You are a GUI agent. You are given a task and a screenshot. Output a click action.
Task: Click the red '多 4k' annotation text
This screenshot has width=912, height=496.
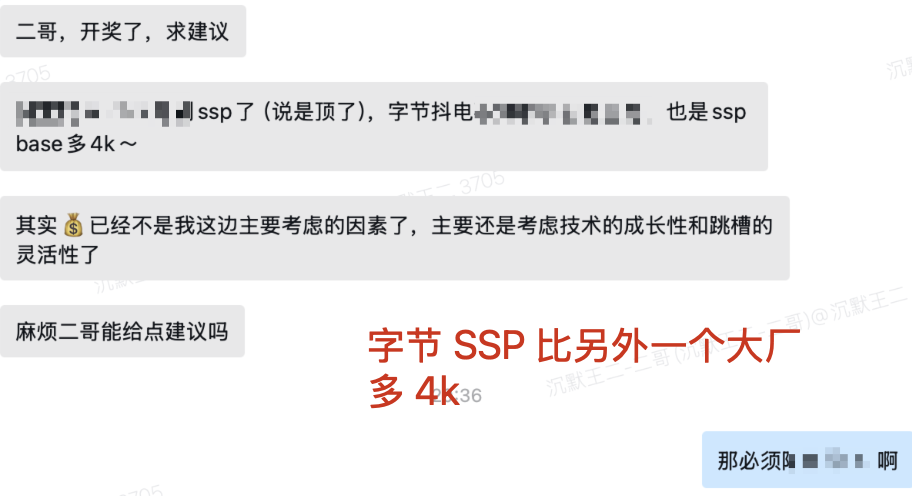[414, 390]
